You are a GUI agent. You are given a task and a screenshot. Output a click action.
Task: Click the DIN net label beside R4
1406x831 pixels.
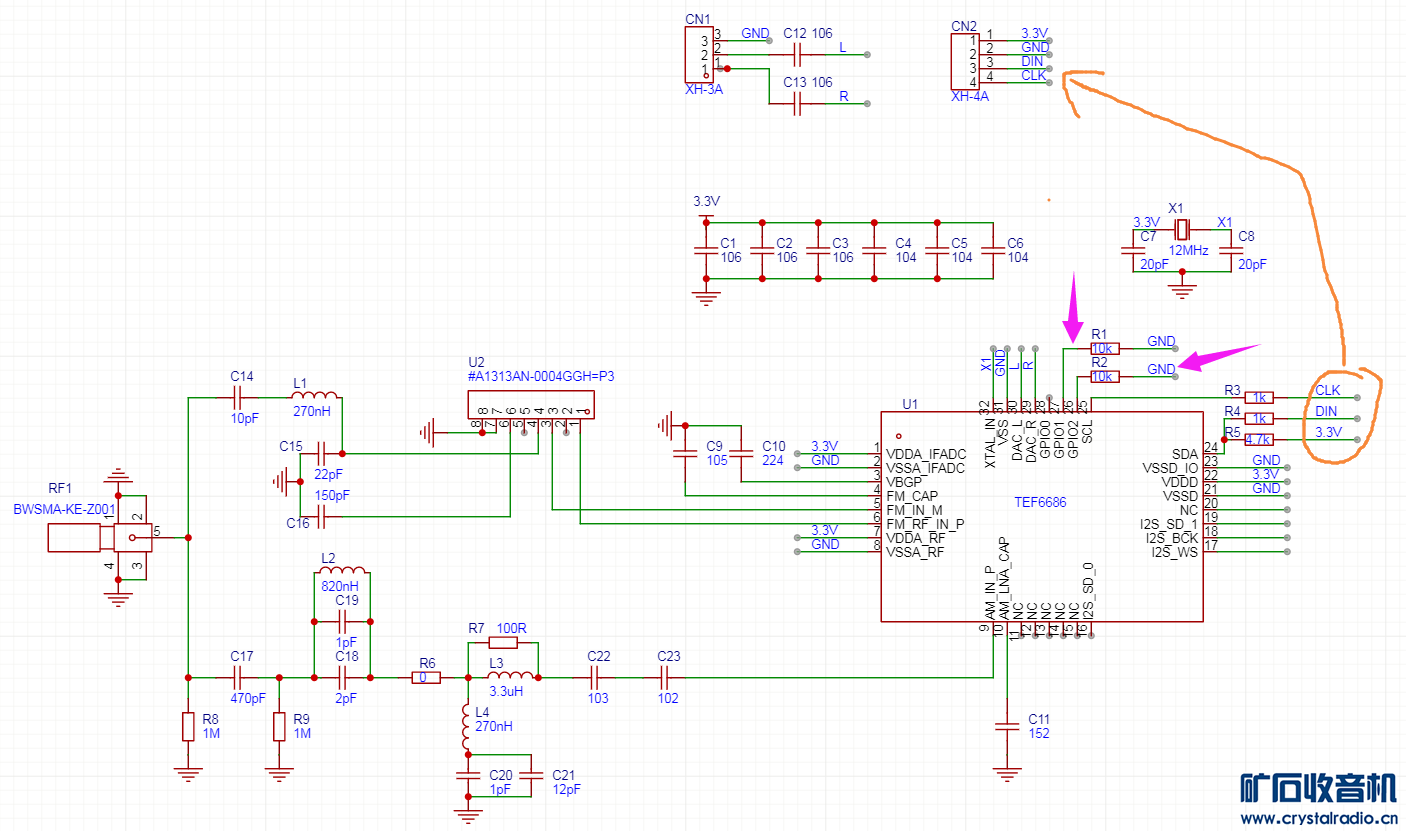(x=1326, y=411)
